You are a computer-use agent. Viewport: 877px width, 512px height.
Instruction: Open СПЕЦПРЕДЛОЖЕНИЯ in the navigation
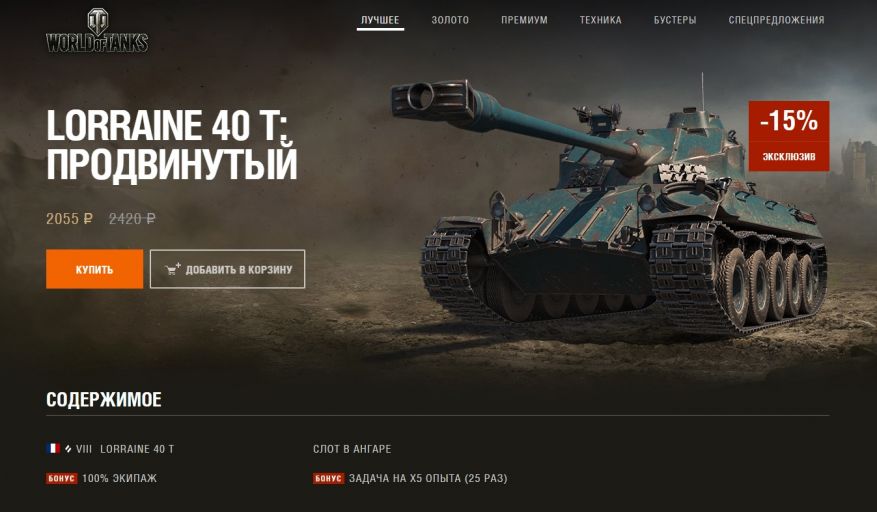coord(776,20)
